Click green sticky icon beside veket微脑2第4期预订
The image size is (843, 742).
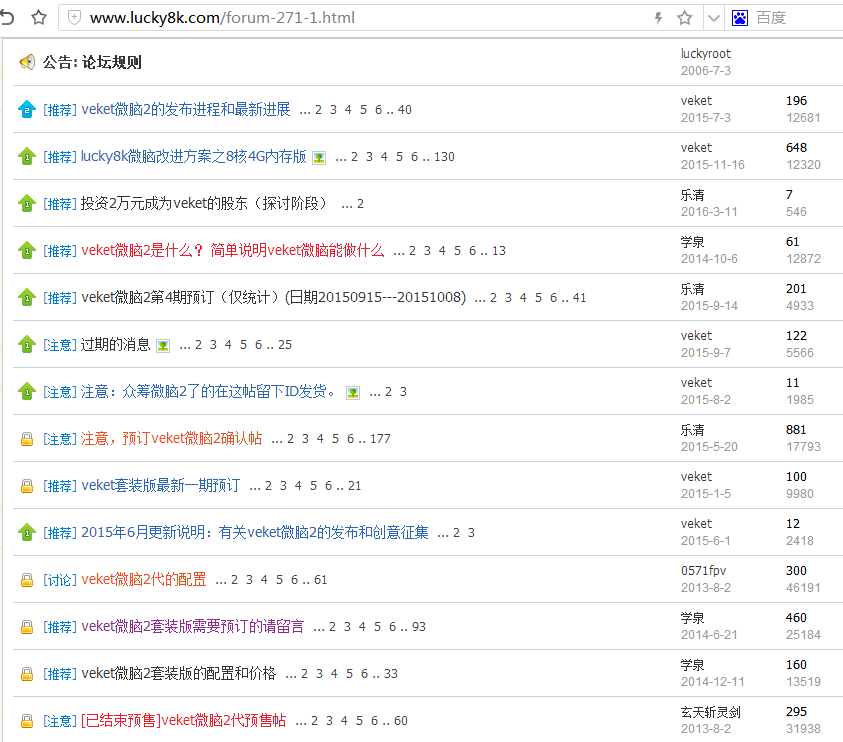pyautogui.click(x=26, y=297)
